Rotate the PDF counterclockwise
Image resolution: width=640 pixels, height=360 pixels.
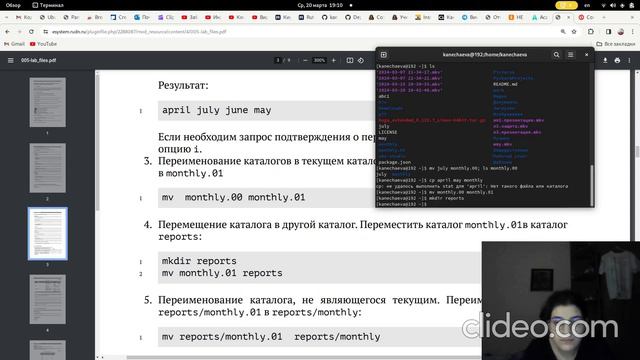pos(361,60)
